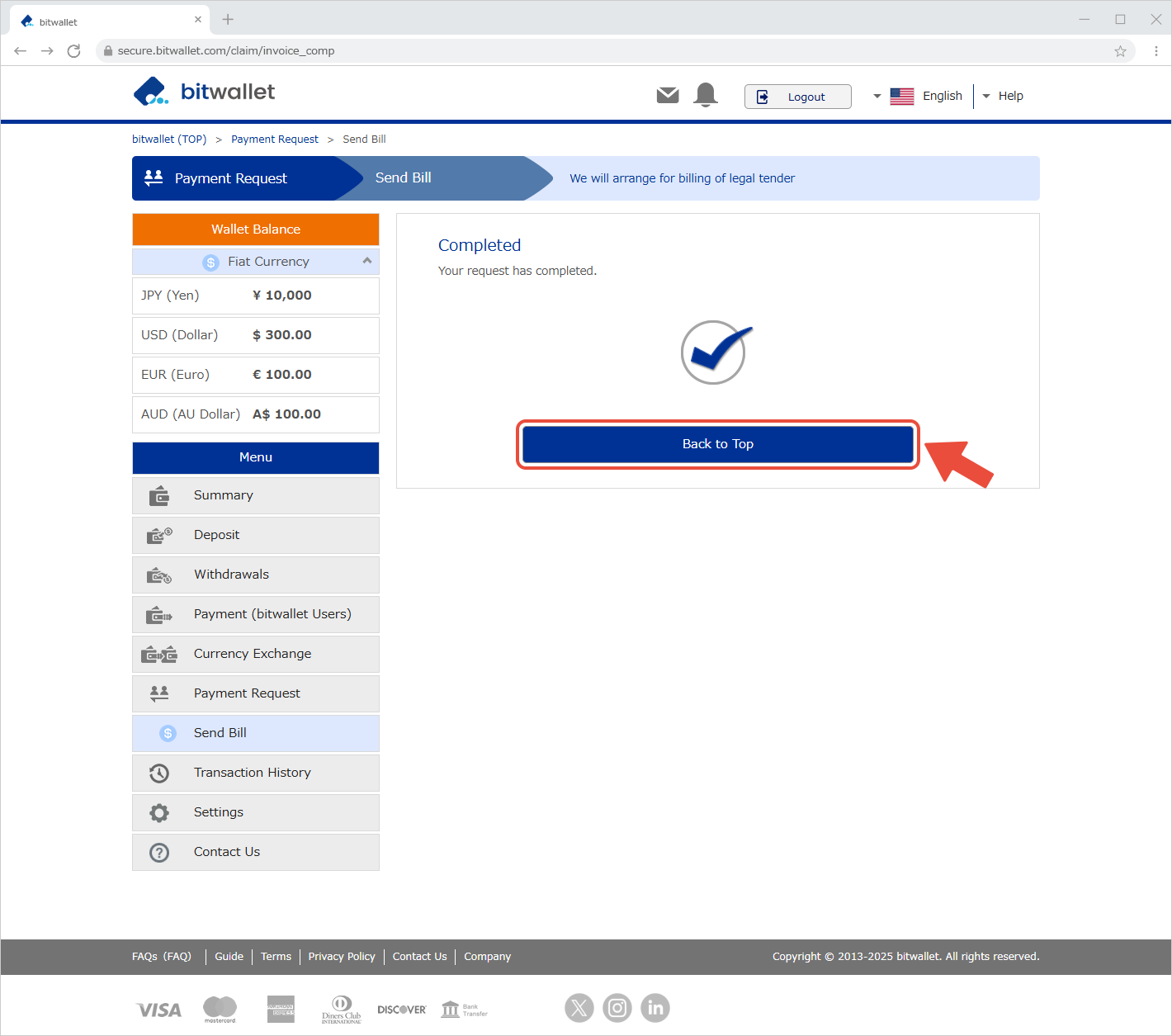Collapse the Fiat Currency section

click(366, 261)
